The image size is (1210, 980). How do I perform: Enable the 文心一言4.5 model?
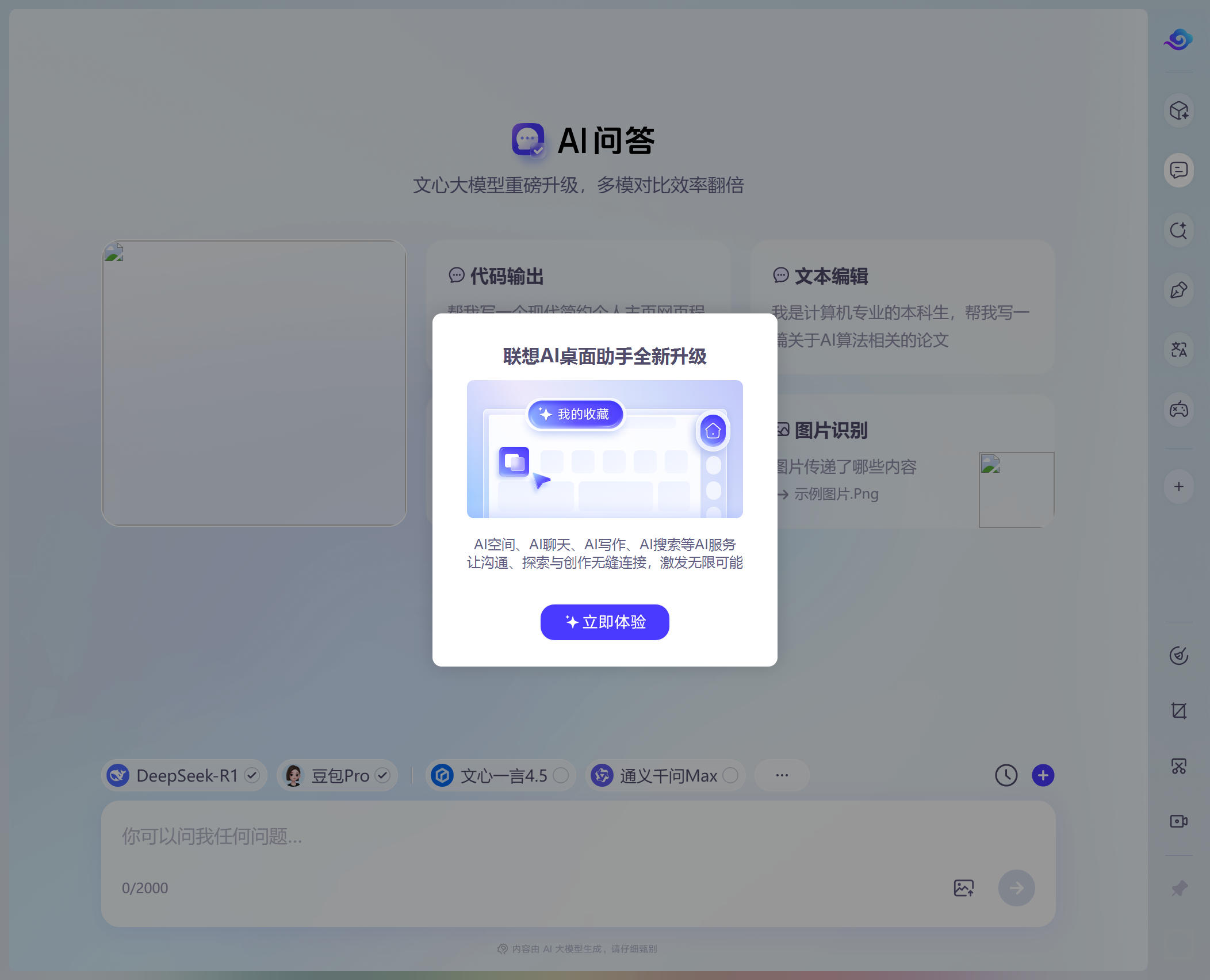[x=561, y=775]
